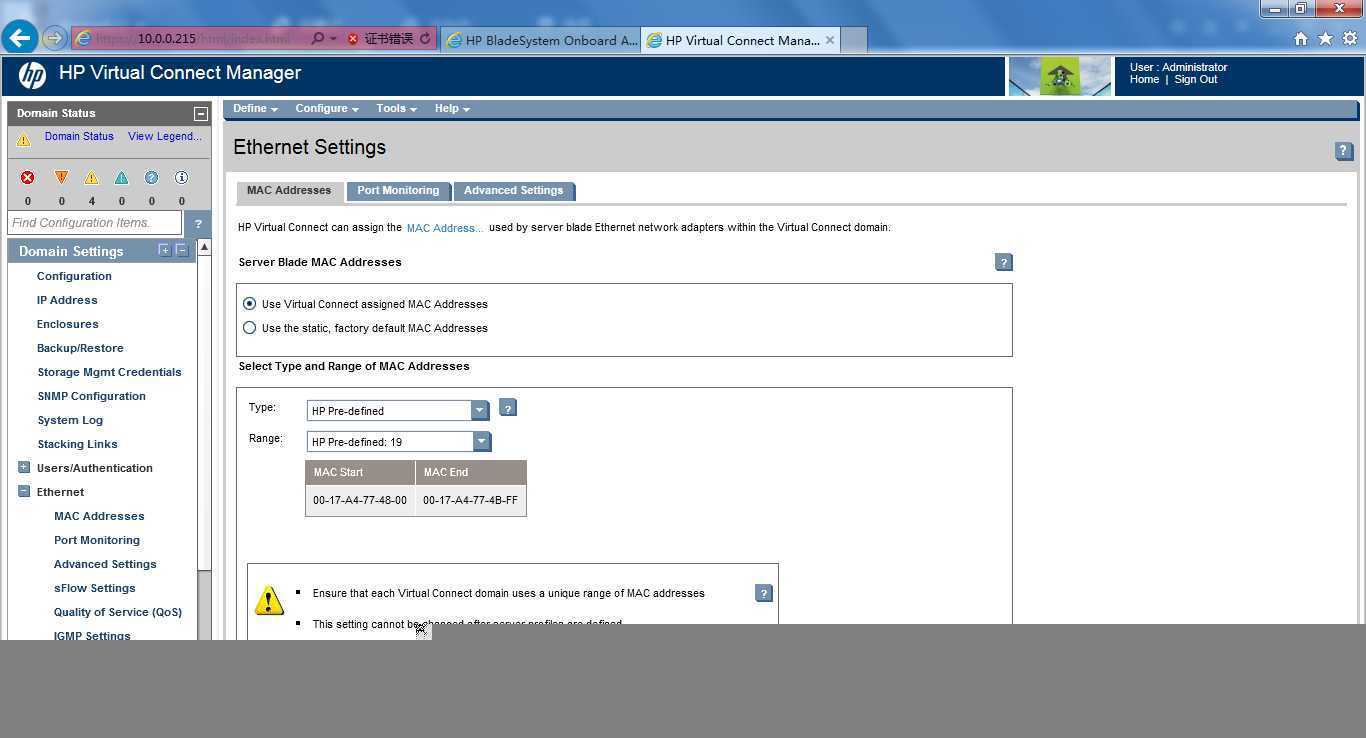The image size is (1366, 738).
Task: Click the red certificate error icon
Action: click(x=353, y=39)
